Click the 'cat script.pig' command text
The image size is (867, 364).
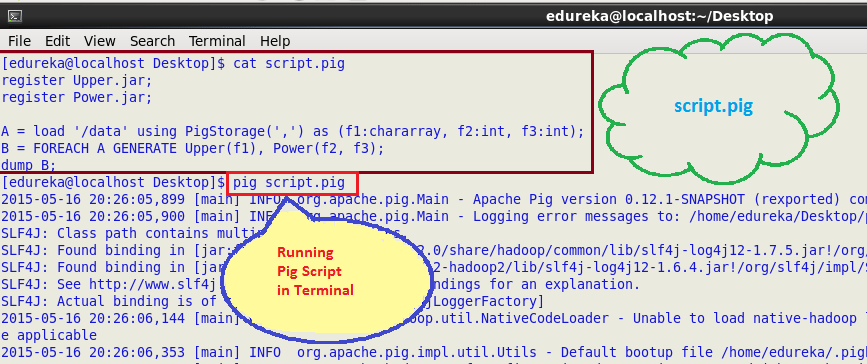coord(289,64)
